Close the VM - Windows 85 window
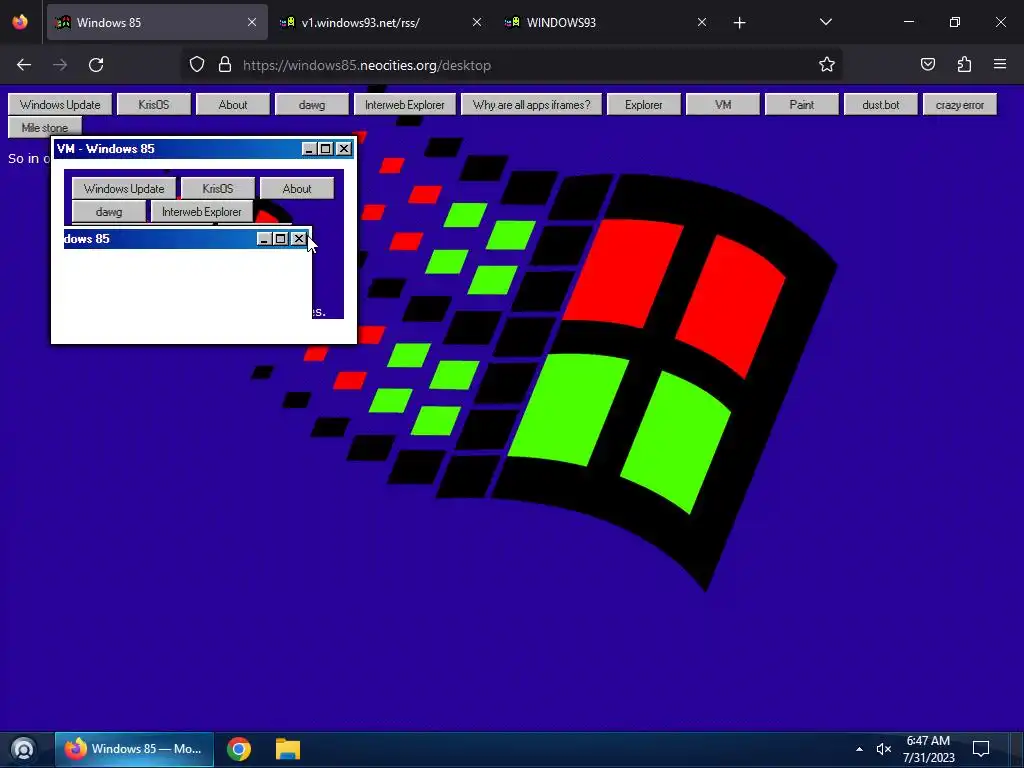Viewport: 1024px width, 768px height. coord(344,149)
